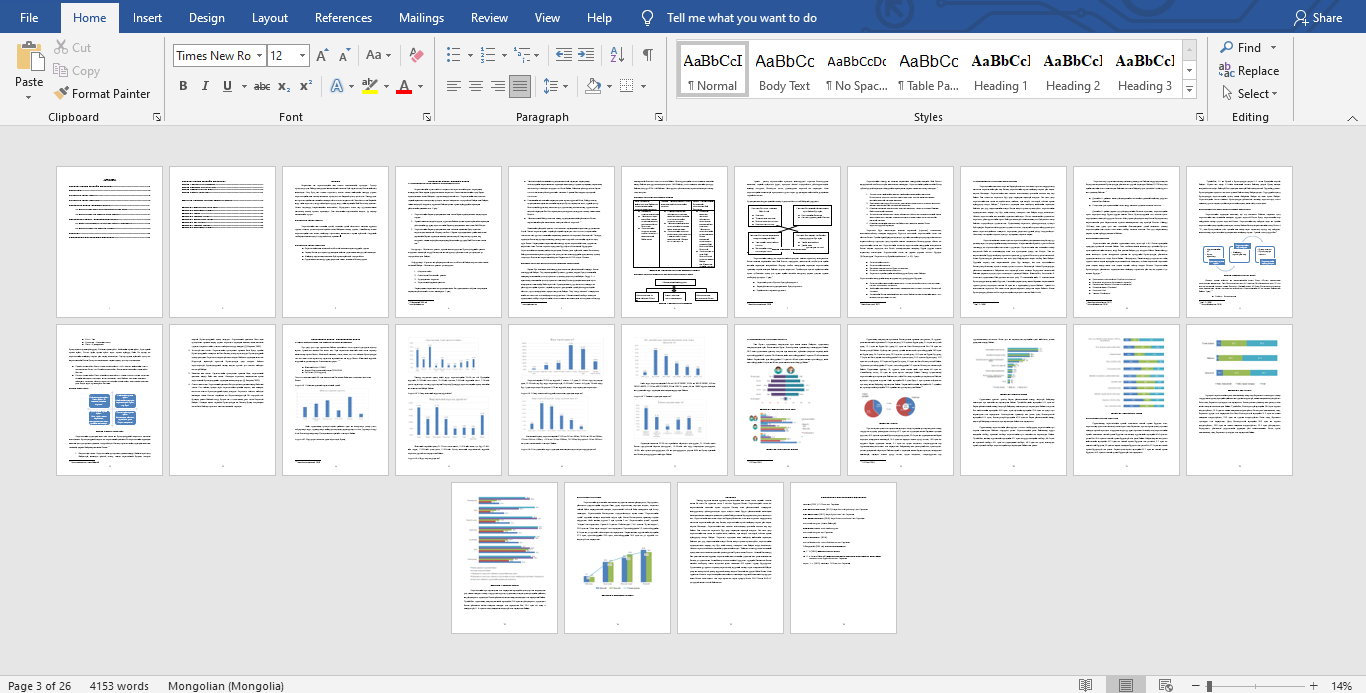Open the font size dropdown
The width and height of the screenshot is (1366, 693).
(x=304, y=56)
